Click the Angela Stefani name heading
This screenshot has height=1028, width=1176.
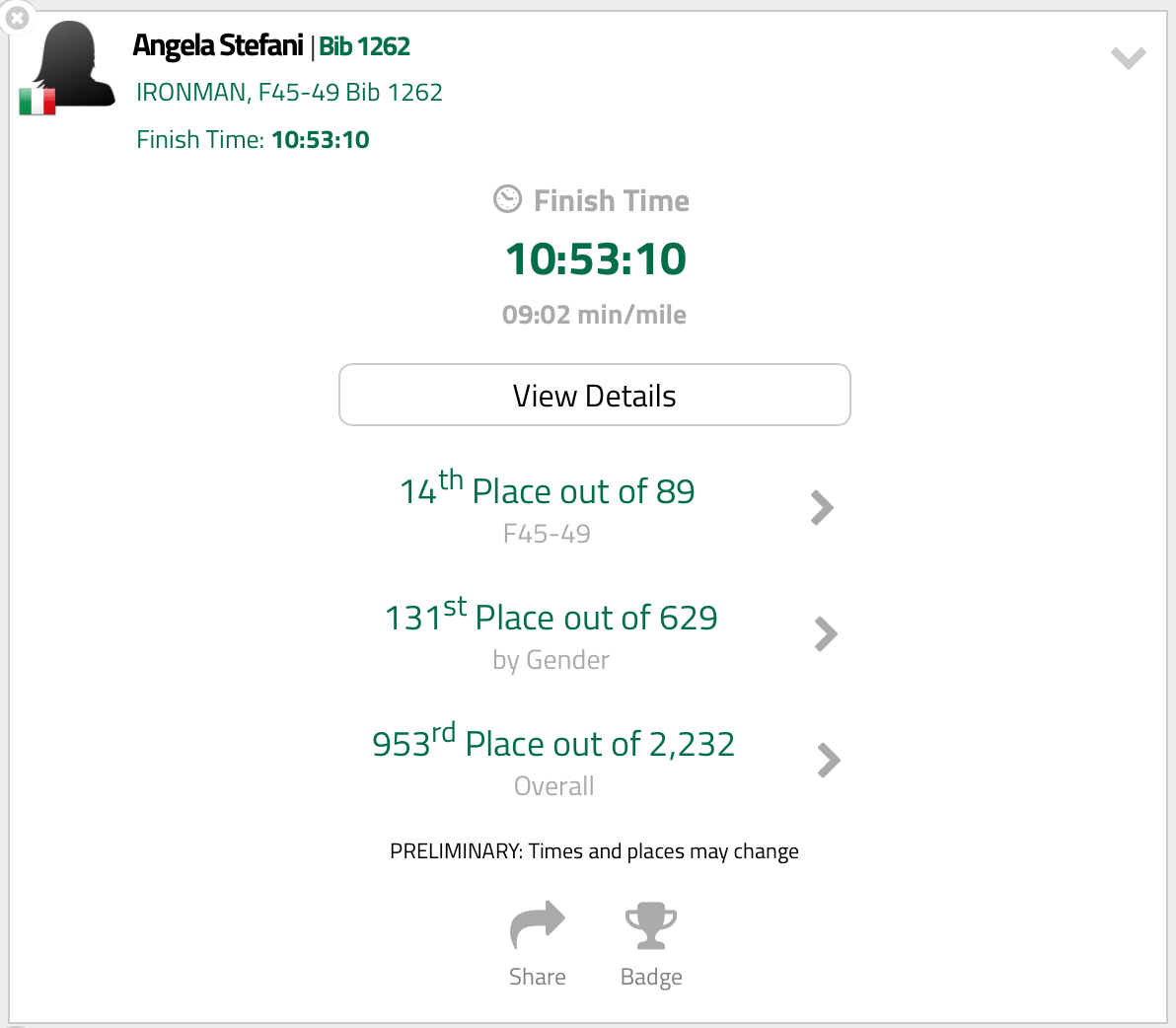[218, 45]
